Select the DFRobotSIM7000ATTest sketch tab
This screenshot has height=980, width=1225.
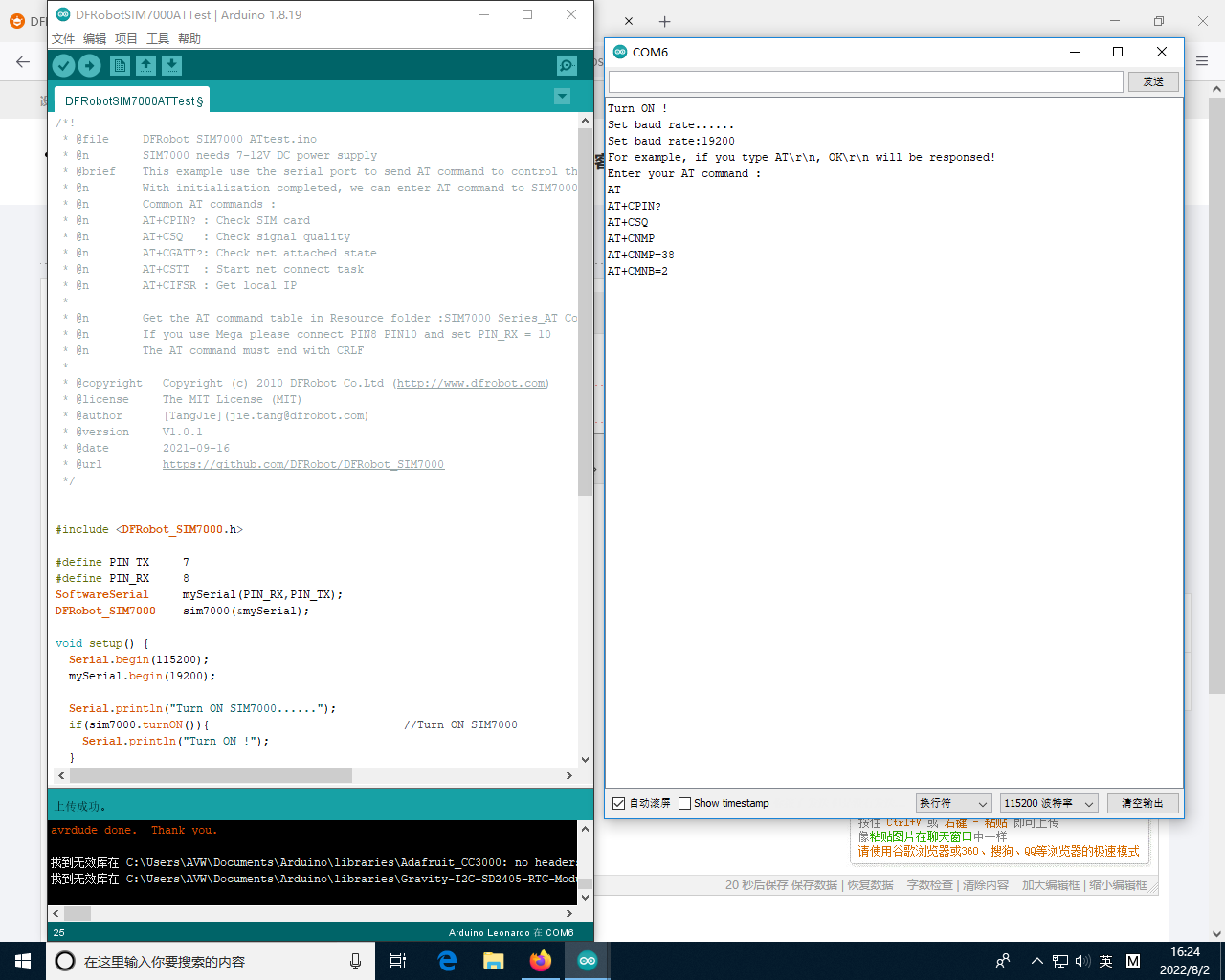[x=133, y=100]
